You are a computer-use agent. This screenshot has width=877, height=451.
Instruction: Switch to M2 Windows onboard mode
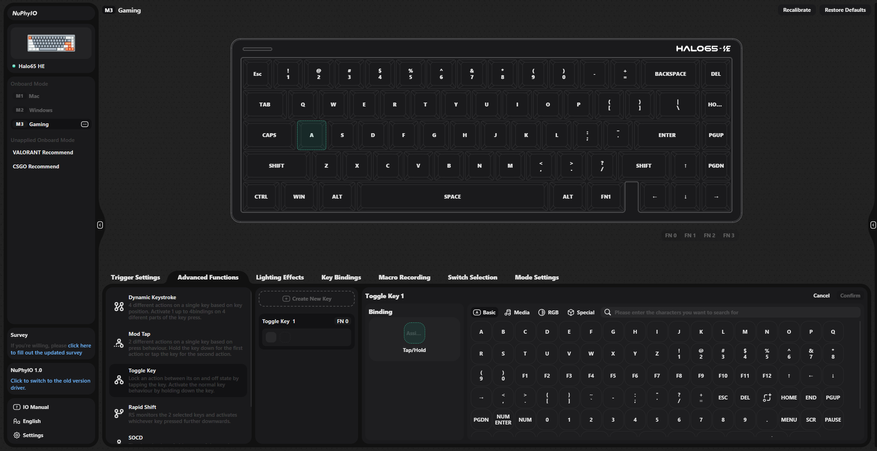coord(50,110)
